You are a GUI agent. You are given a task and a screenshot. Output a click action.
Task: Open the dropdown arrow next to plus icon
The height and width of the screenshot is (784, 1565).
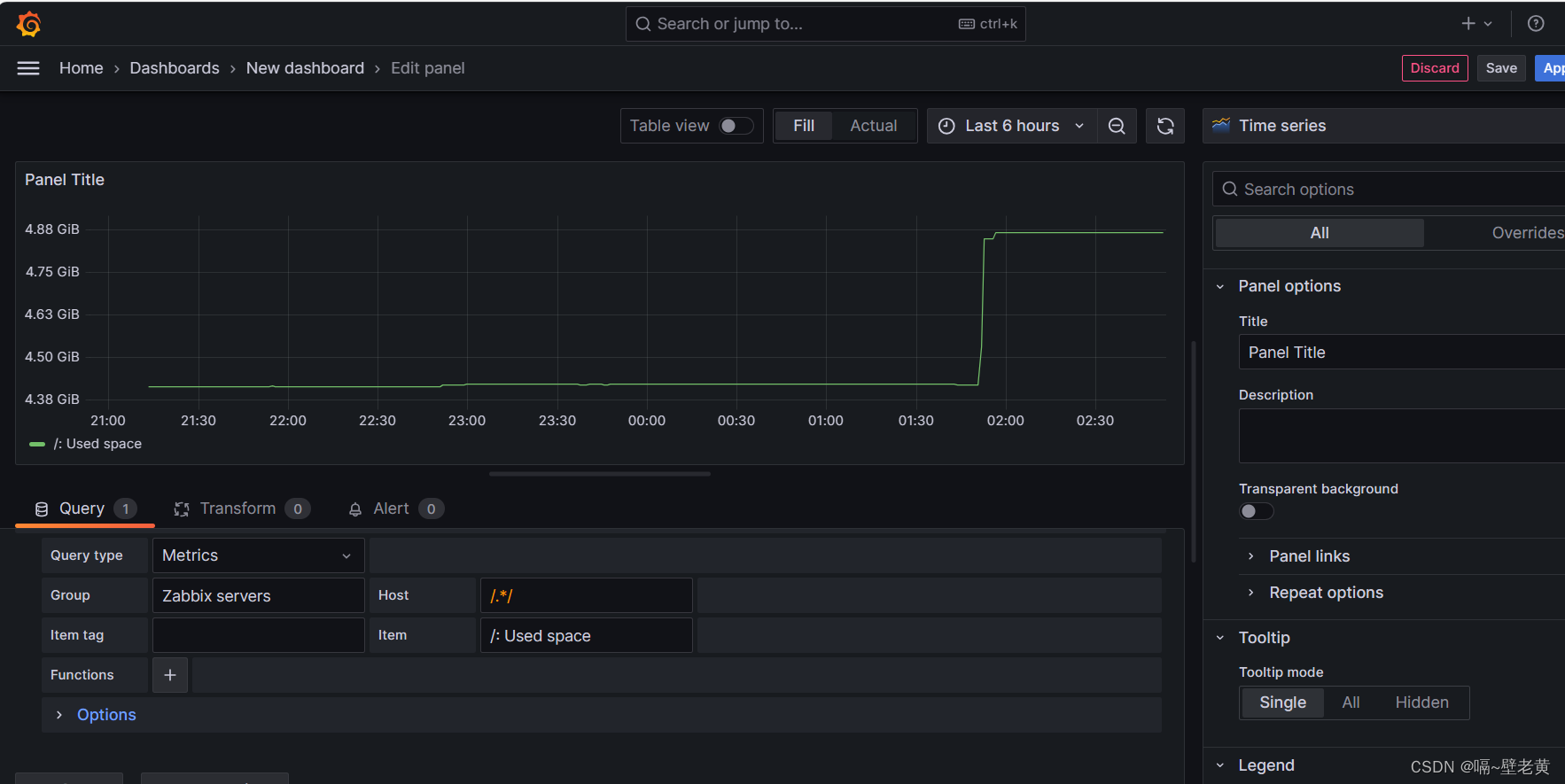1488,24
